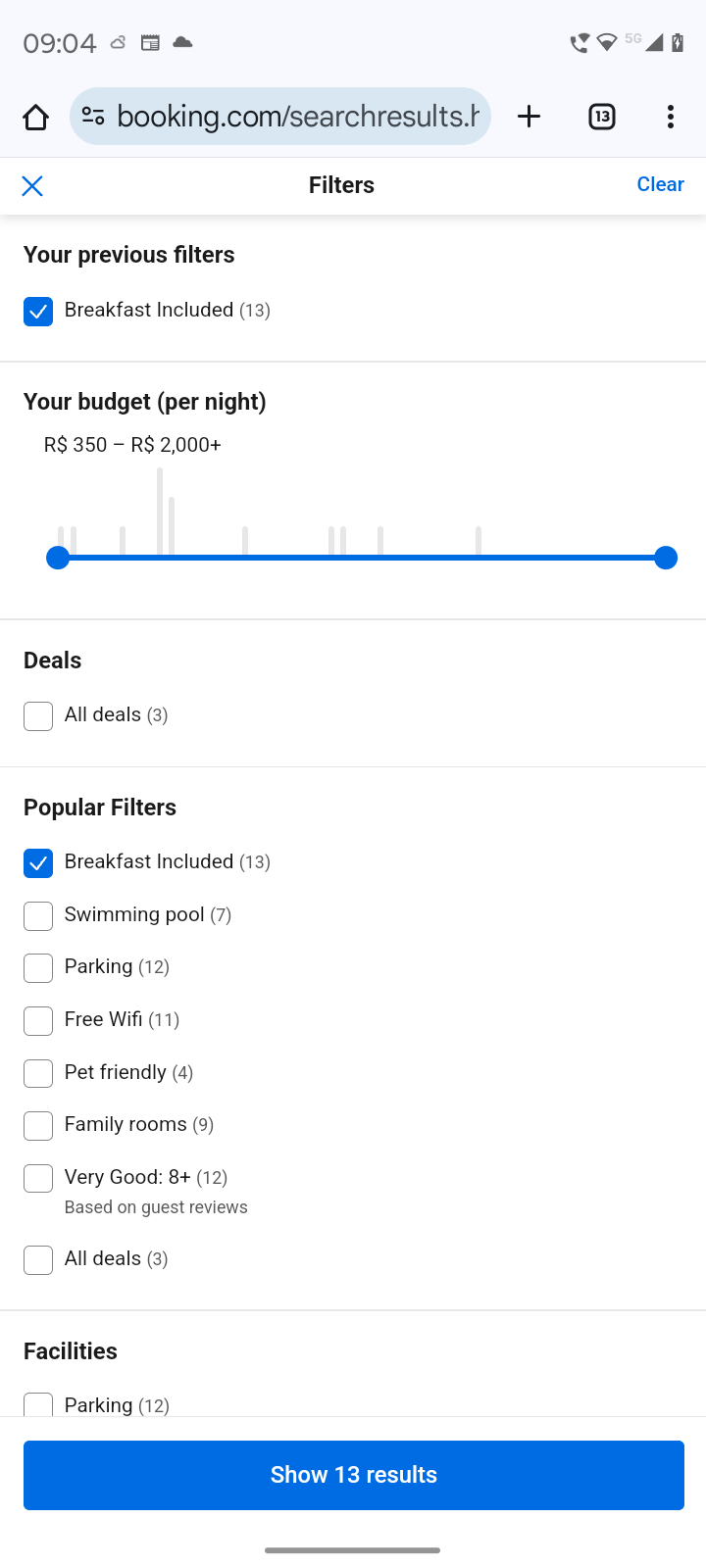
Task: Tap the browser home icon
Action: (x=36, y=117)
